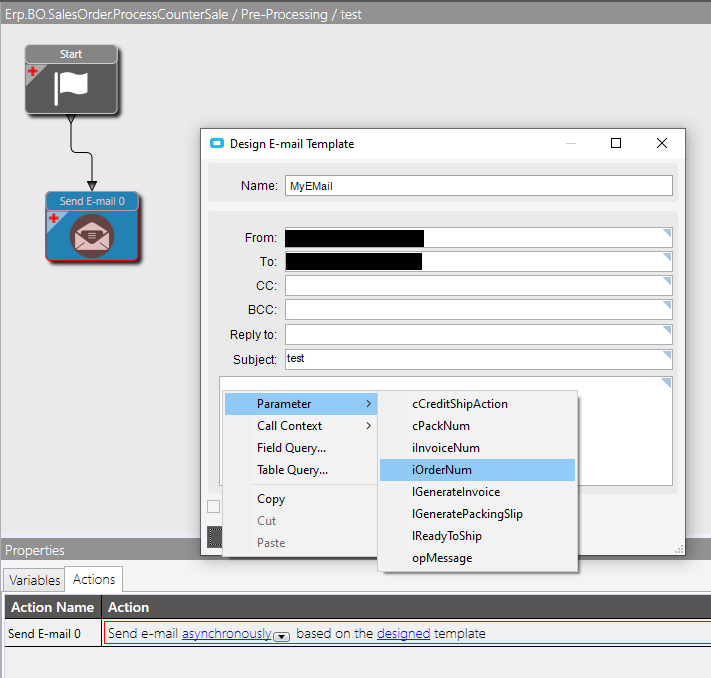Viewport: 711px width, 678px height.
Task: Click the dialog resize grip corner
Action: pos(679,549)
